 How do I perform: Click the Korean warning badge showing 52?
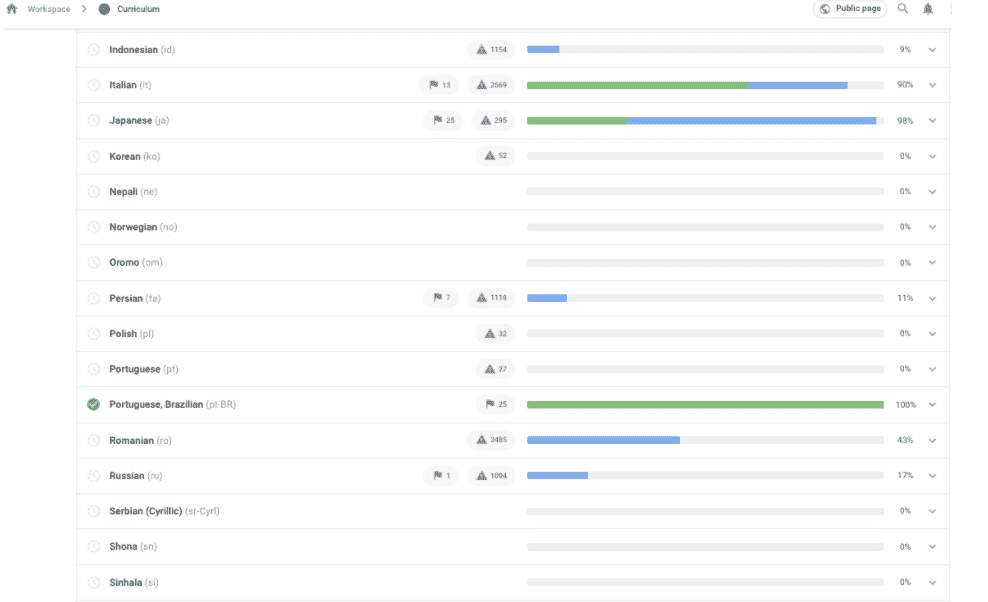point(495,156)
